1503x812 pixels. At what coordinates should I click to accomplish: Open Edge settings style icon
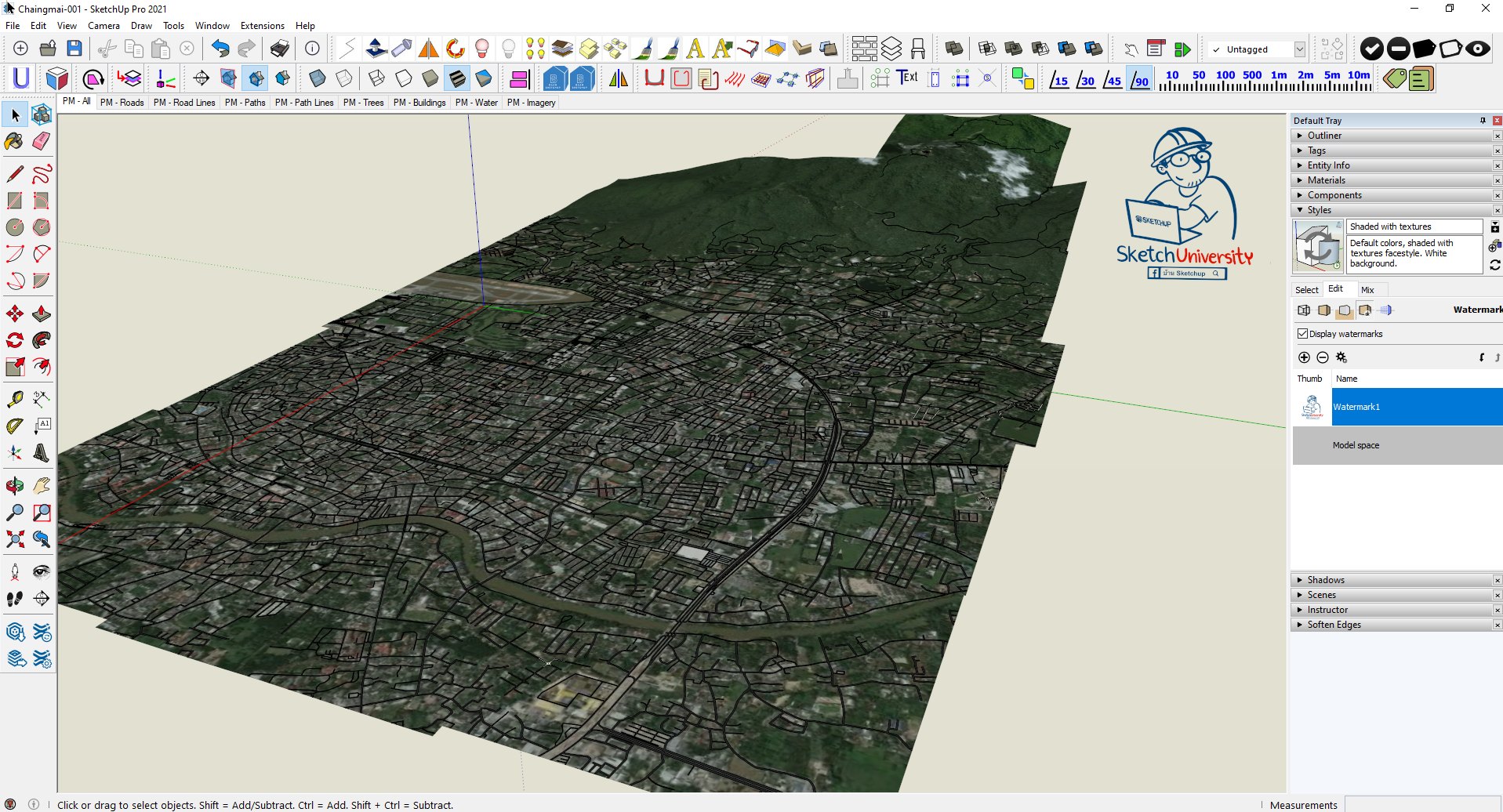click(1304, 310)
